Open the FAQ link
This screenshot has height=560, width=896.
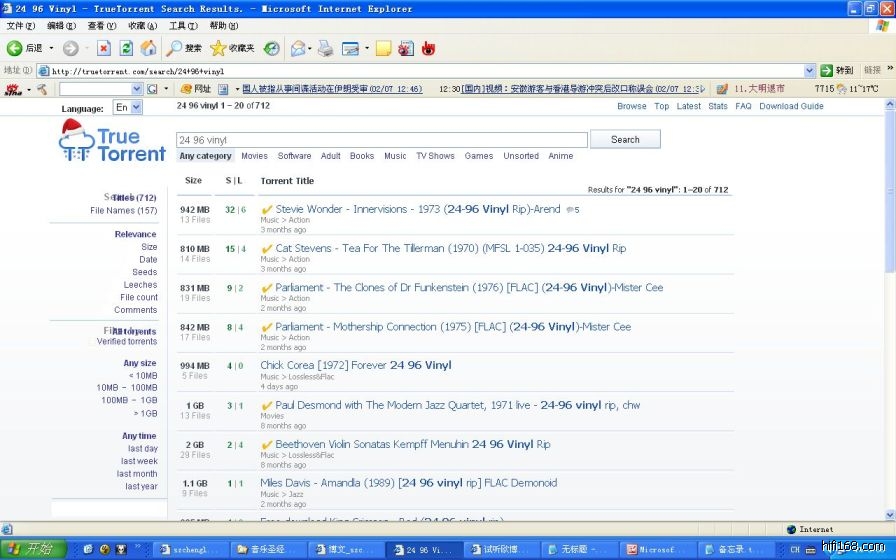[x=743, y=106]
